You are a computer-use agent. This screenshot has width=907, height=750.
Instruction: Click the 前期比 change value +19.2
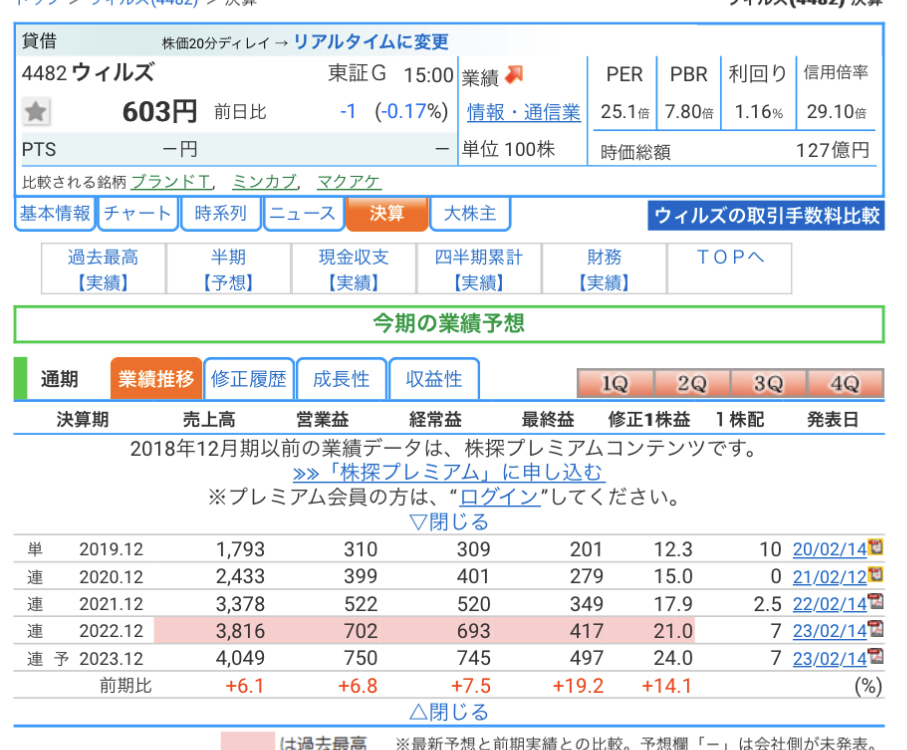578,686
